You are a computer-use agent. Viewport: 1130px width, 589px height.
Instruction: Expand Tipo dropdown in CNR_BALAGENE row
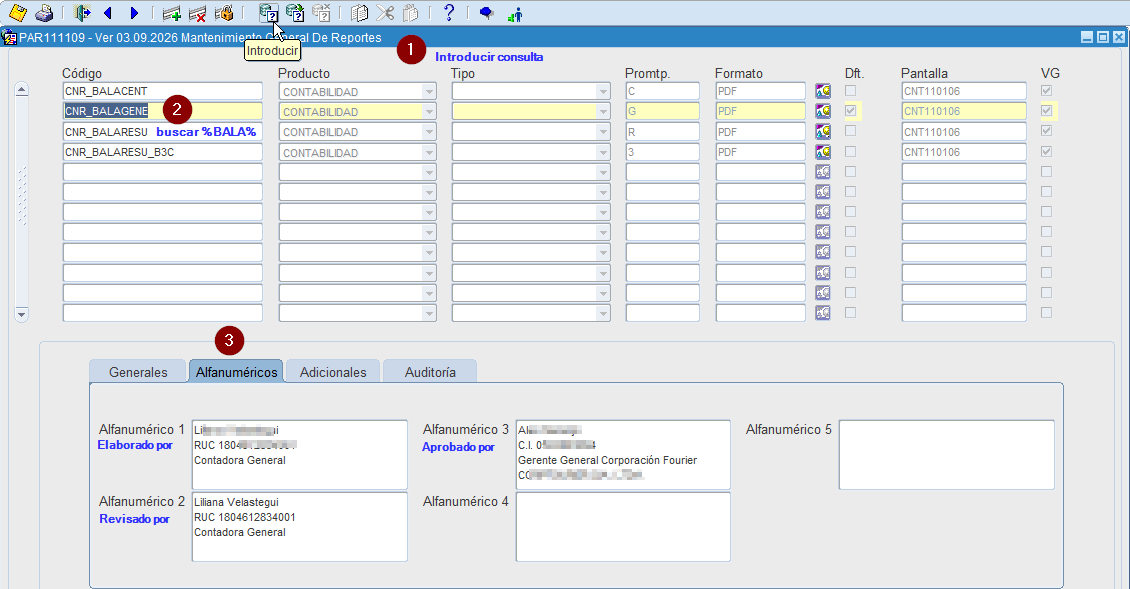coord(602,112)
